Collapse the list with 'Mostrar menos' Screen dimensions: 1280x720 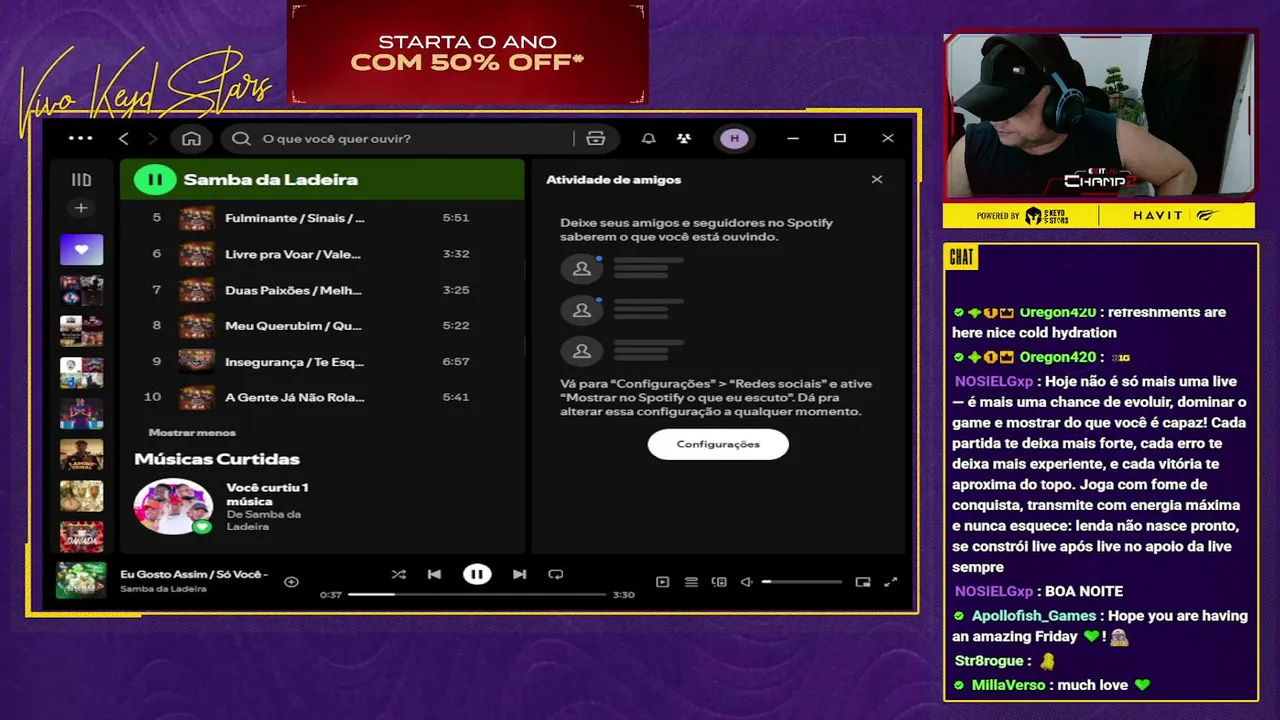pos(192,433)
